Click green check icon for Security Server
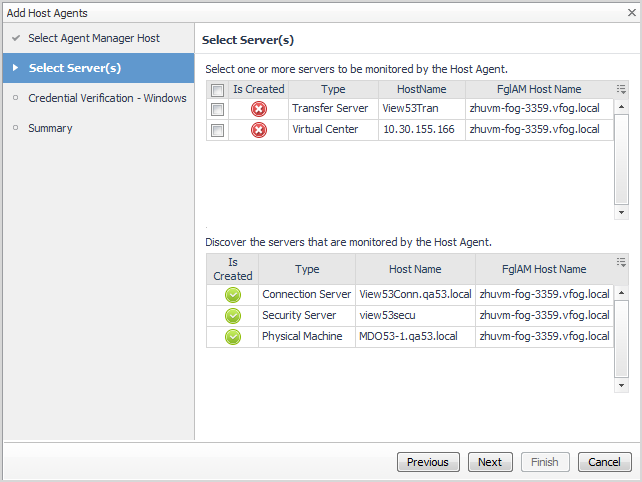This screenshot has height=482, width=642. pyautogui.click(x=233, y=316)
